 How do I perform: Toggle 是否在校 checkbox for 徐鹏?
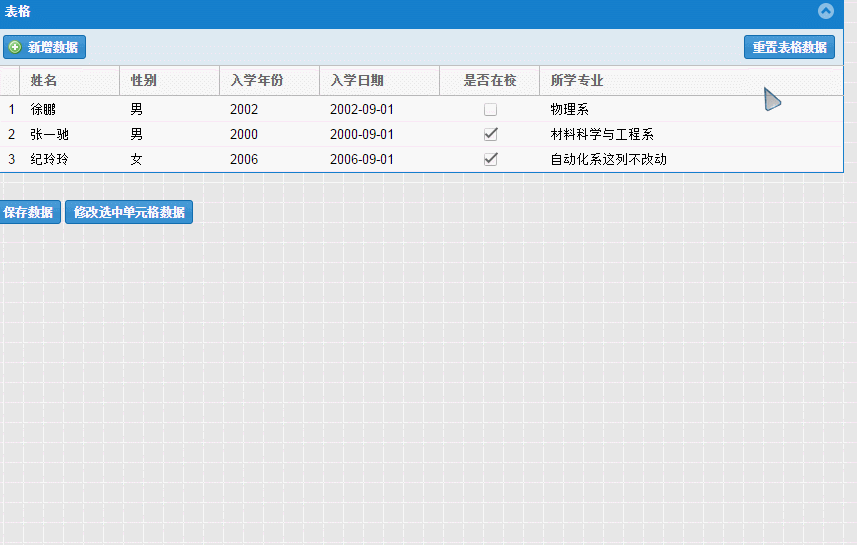tap(490, 109)
